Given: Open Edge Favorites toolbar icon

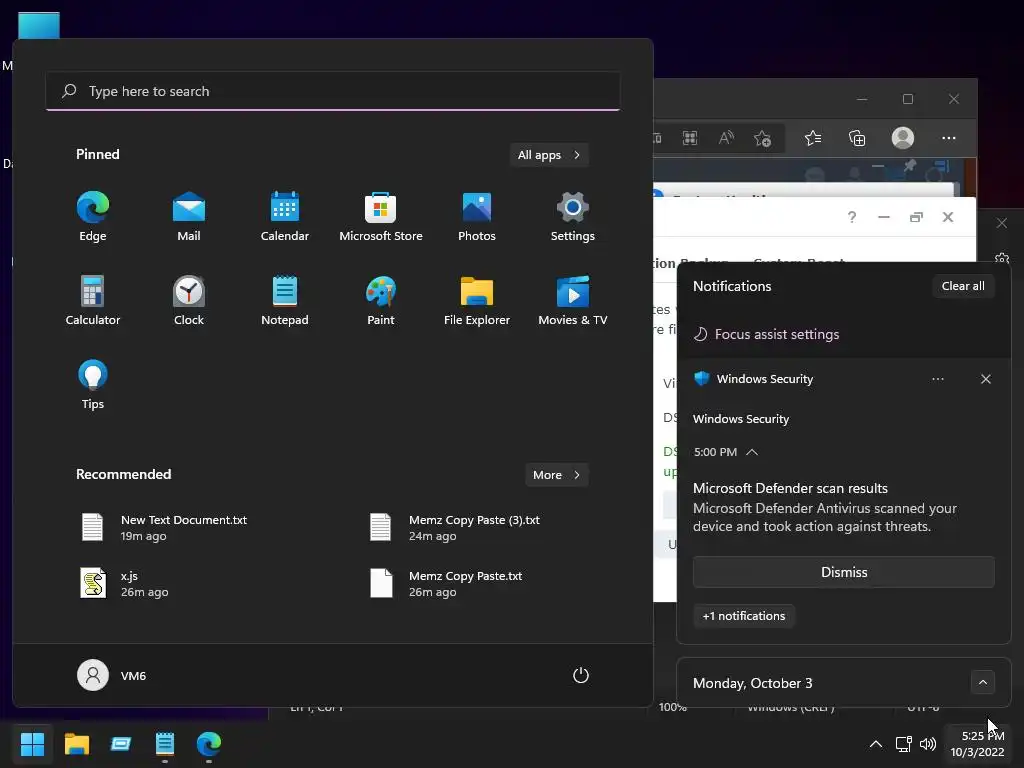Looking at the screenshot, I should (813, 138).
